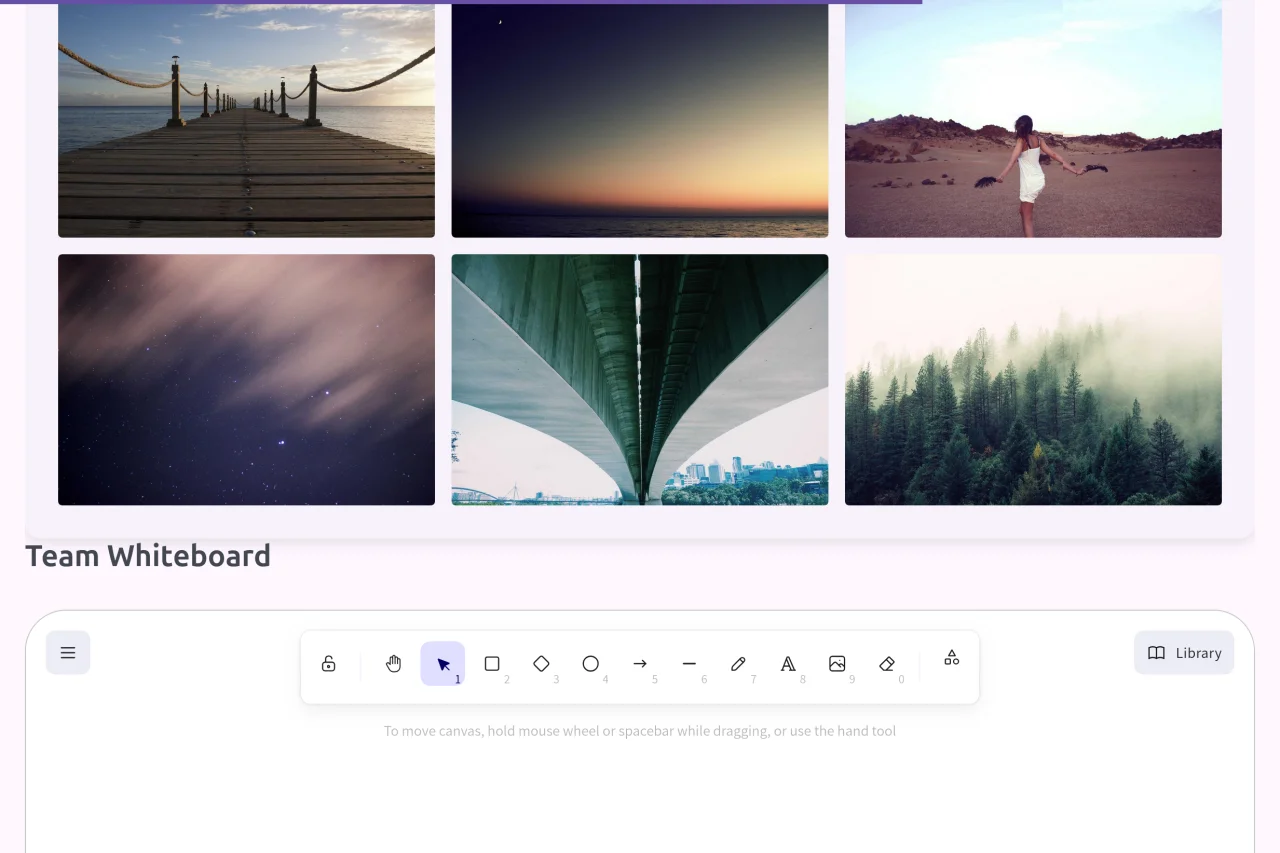Click the Team Whiteboard heading
1280x853 pixels.
(148, 556)
